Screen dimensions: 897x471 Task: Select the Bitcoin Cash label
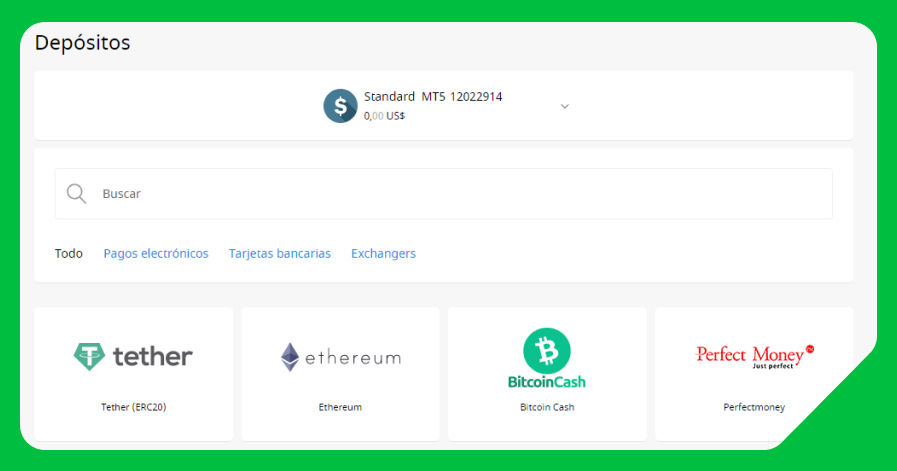(x=547, y=407)
